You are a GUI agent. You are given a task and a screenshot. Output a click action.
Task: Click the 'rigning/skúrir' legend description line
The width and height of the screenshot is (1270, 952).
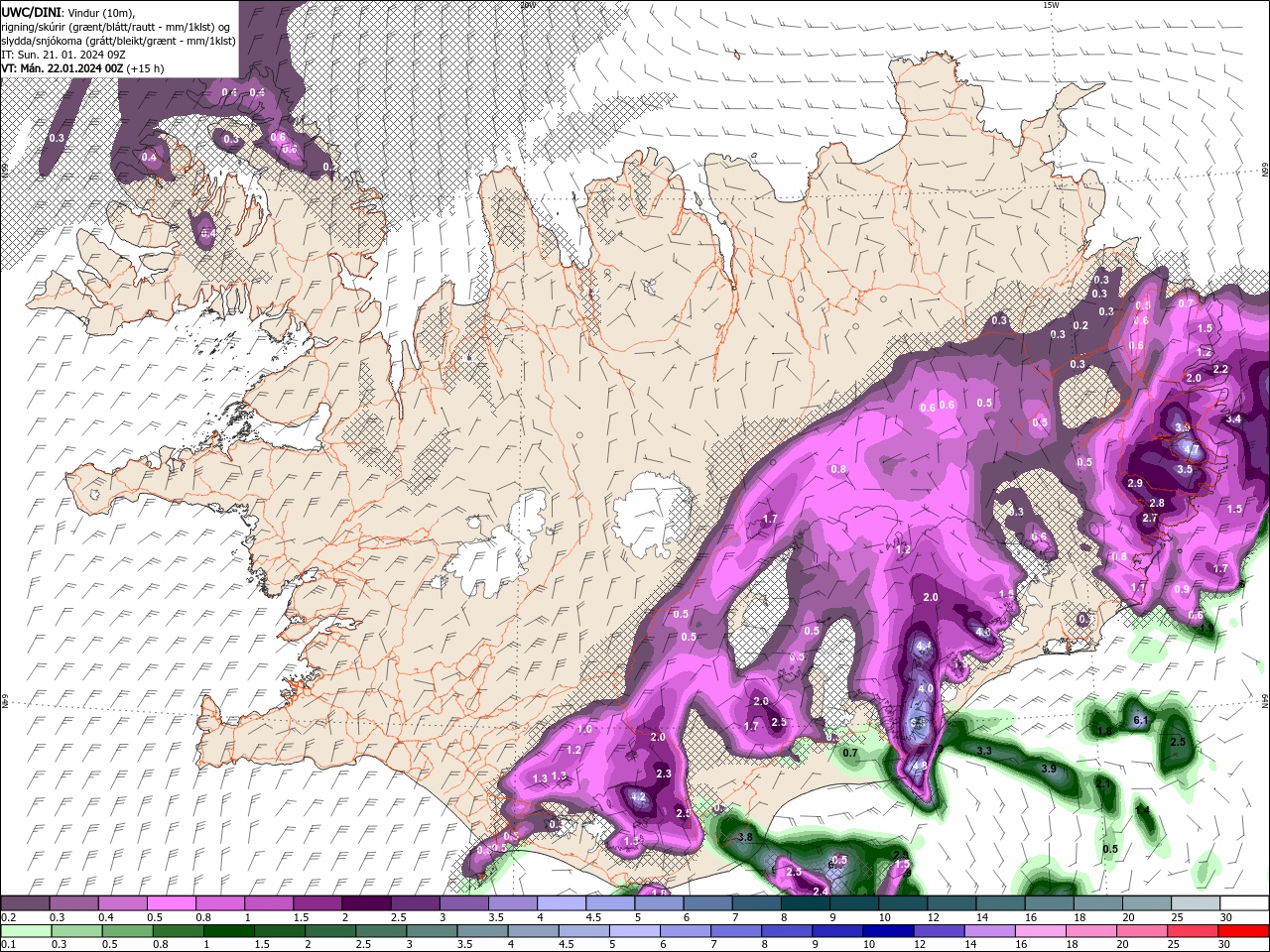[116, 26]
